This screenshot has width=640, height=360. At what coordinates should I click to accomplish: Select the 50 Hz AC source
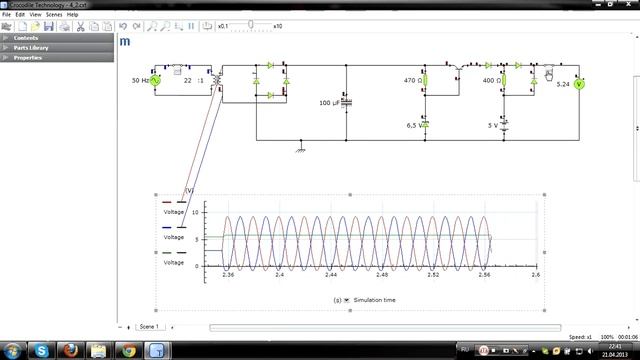155,81
